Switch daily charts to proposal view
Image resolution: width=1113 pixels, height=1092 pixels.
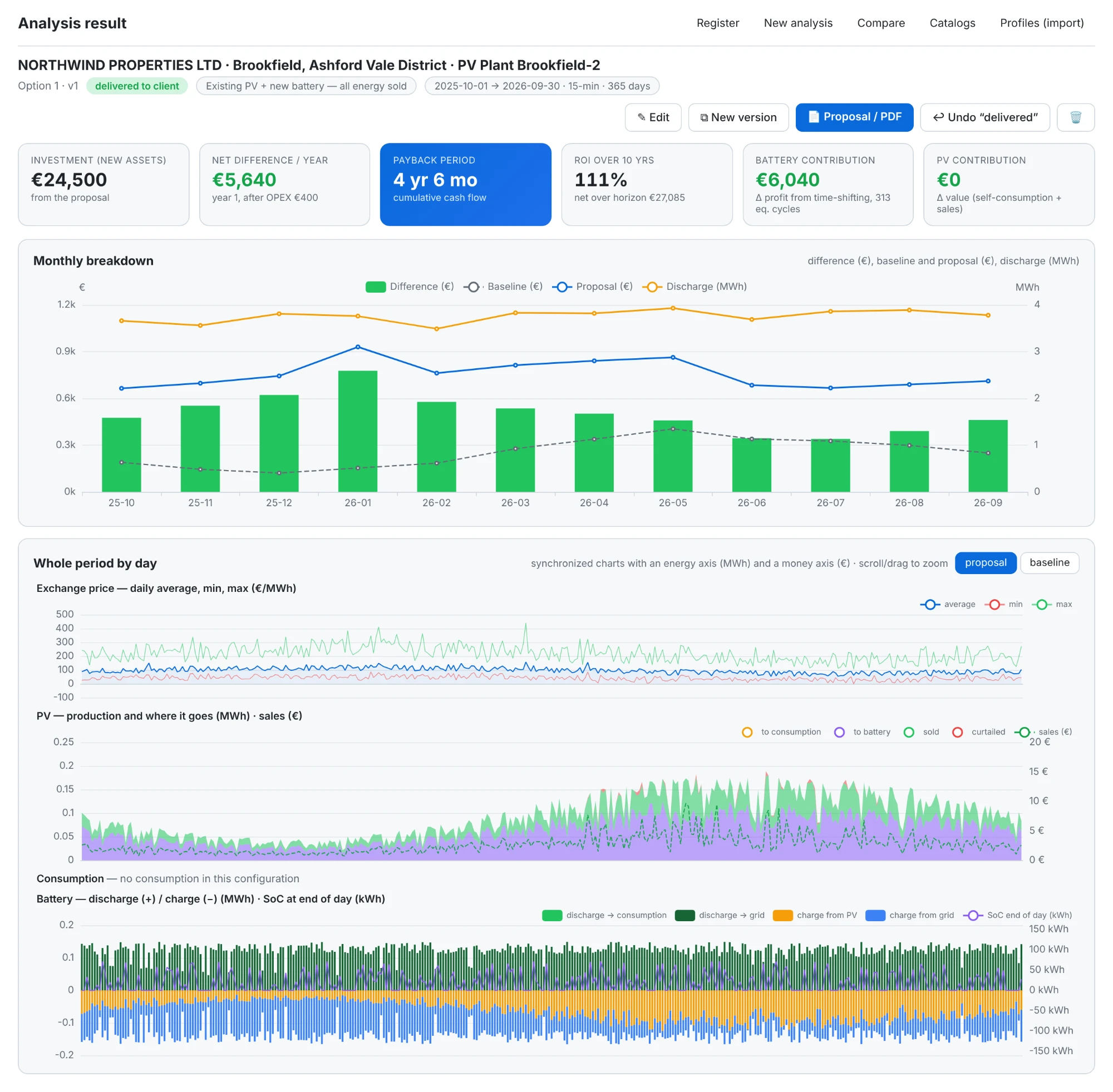(x=985, y=562)
